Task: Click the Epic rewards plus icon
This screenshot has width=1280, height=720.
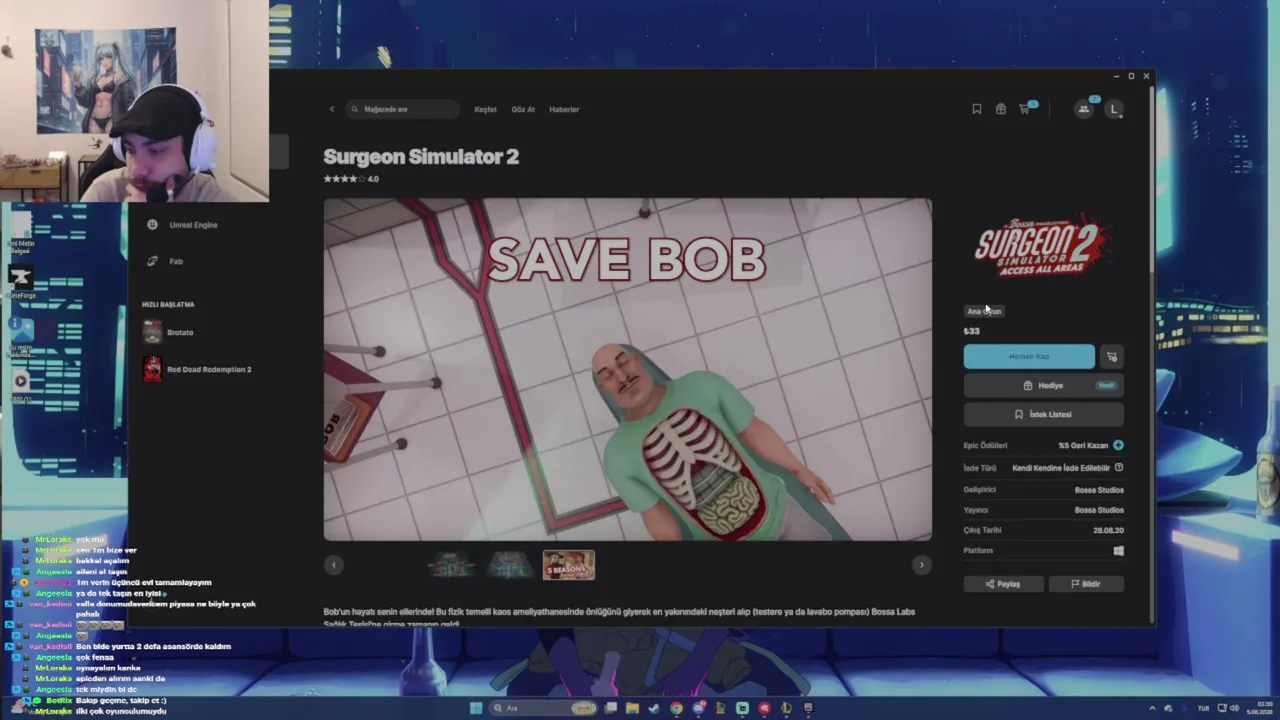Action: [1118, 445]
